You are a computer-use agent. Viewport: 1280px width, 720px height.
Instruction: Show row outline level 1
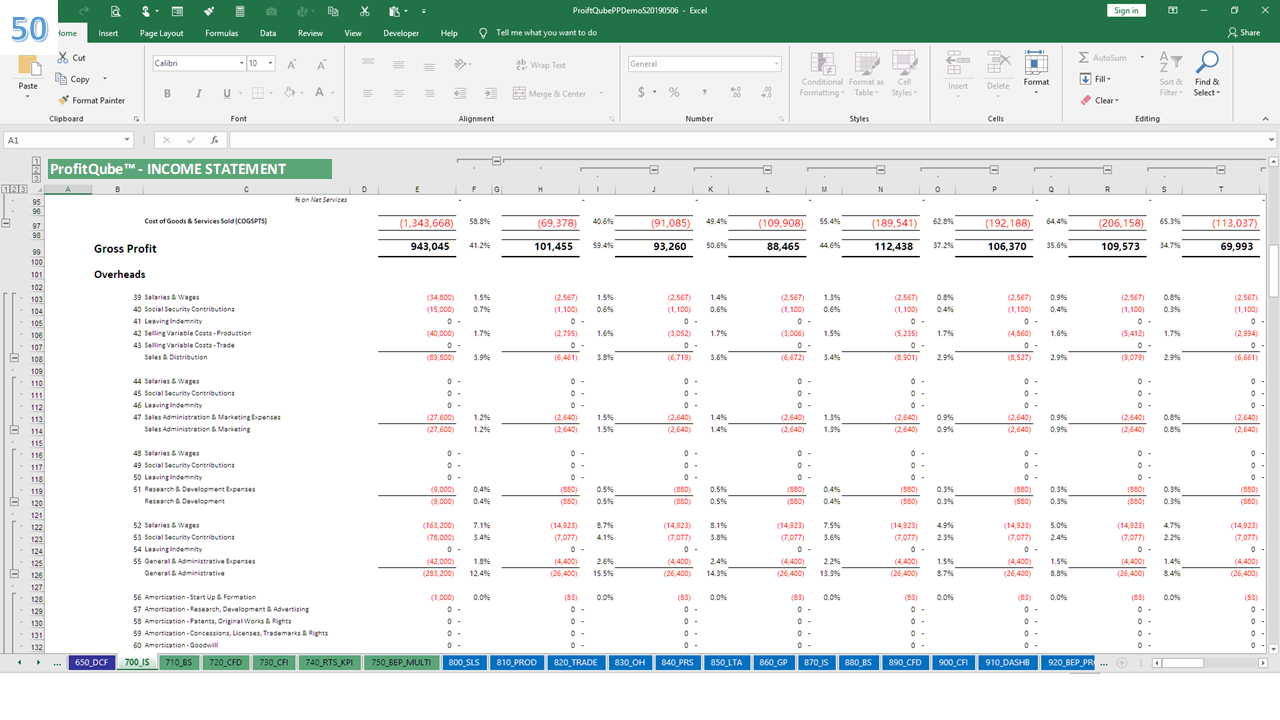click(6, 189)
